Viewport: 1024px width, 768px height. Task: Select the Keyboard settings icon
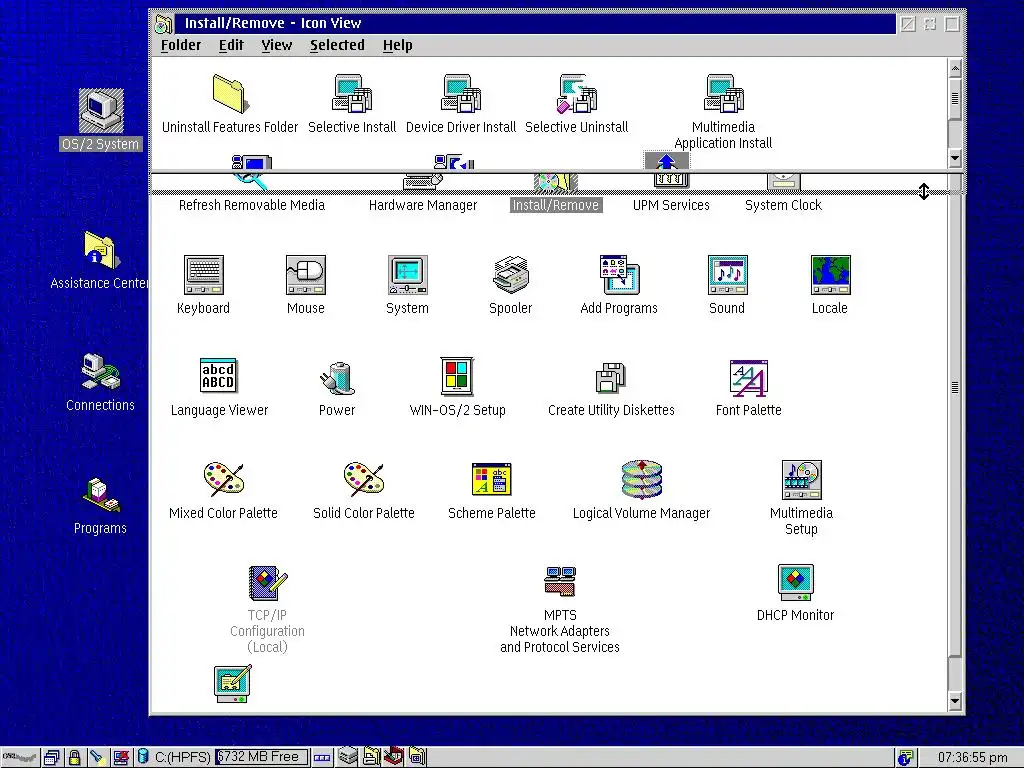pos(204,274)
